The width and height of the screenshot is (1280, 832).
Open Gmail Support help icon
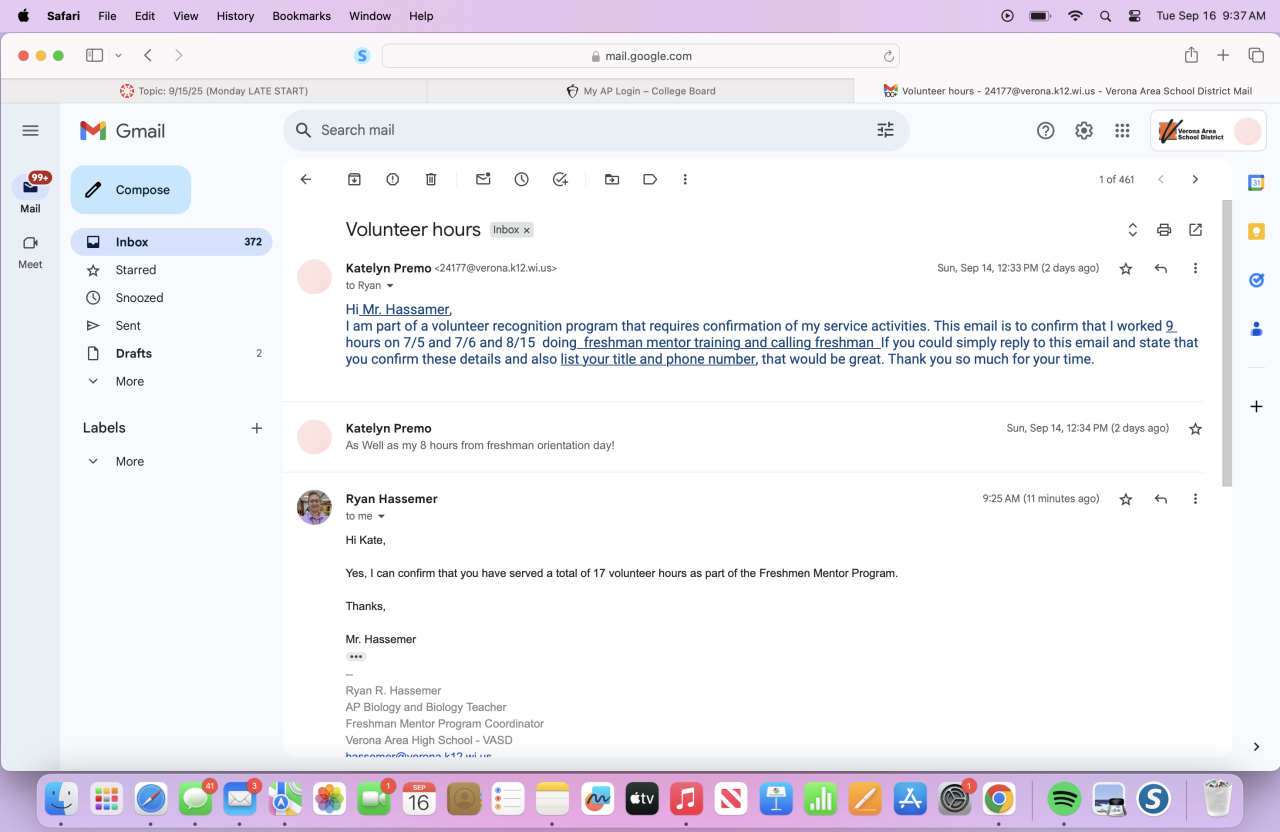tap(1046, 130)
